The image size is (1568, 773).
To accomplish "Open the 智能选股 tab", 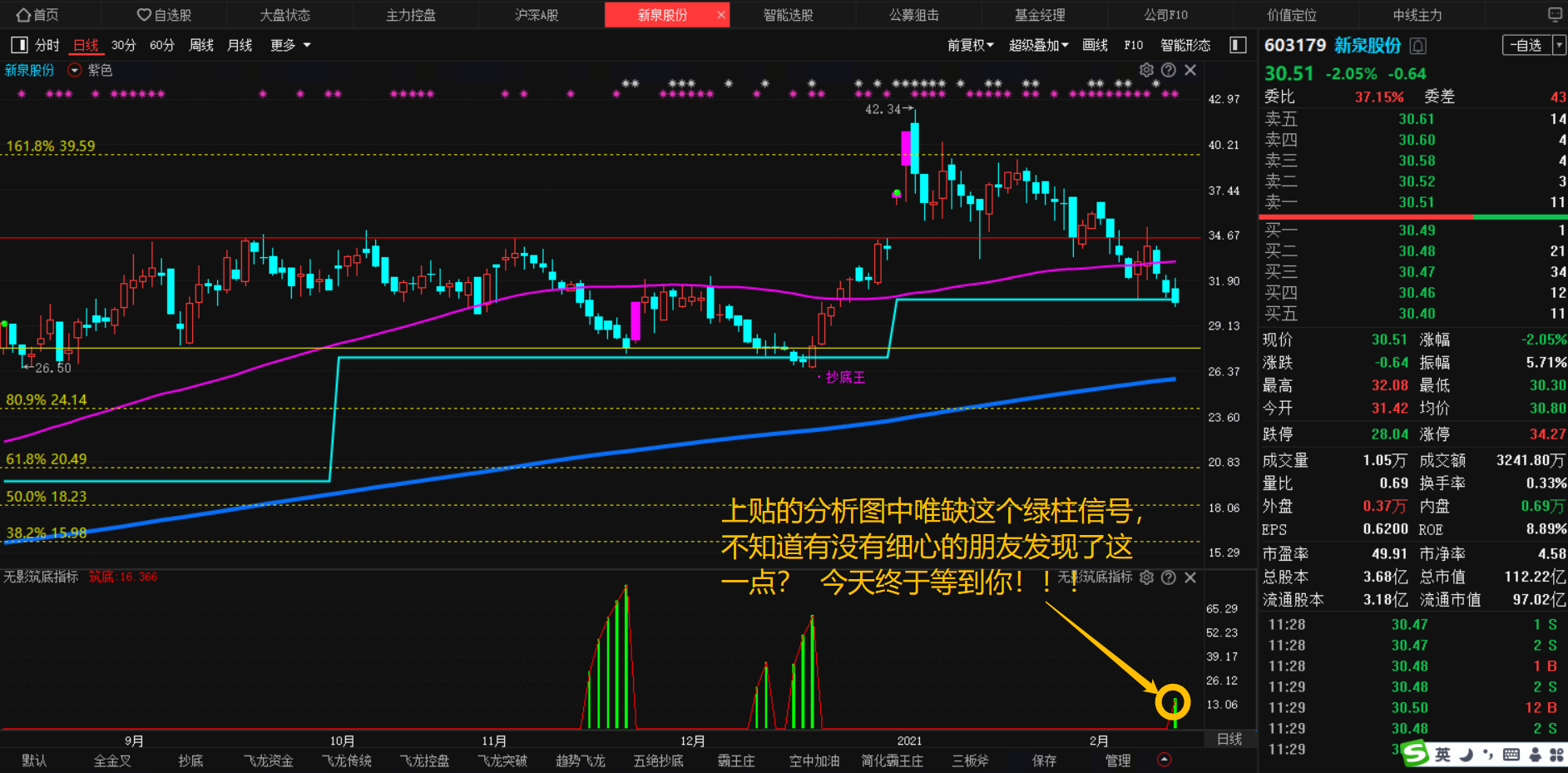I will [x=789, y=15].
